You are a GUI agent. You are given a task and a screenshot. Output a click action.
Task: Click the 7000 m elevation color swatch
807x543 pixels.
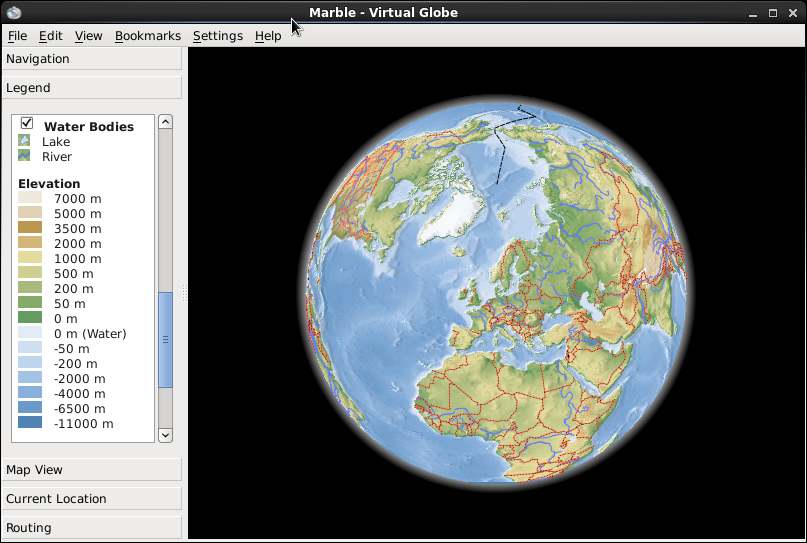coord(30,199)
